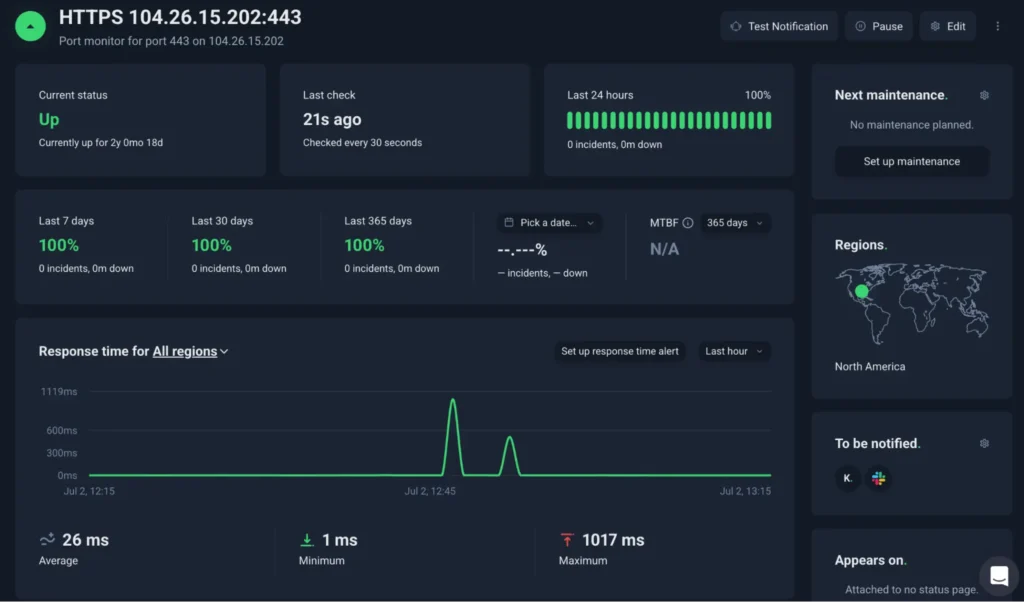Click the MTBF info icon

pyautogui.click(x=688, y=223)
